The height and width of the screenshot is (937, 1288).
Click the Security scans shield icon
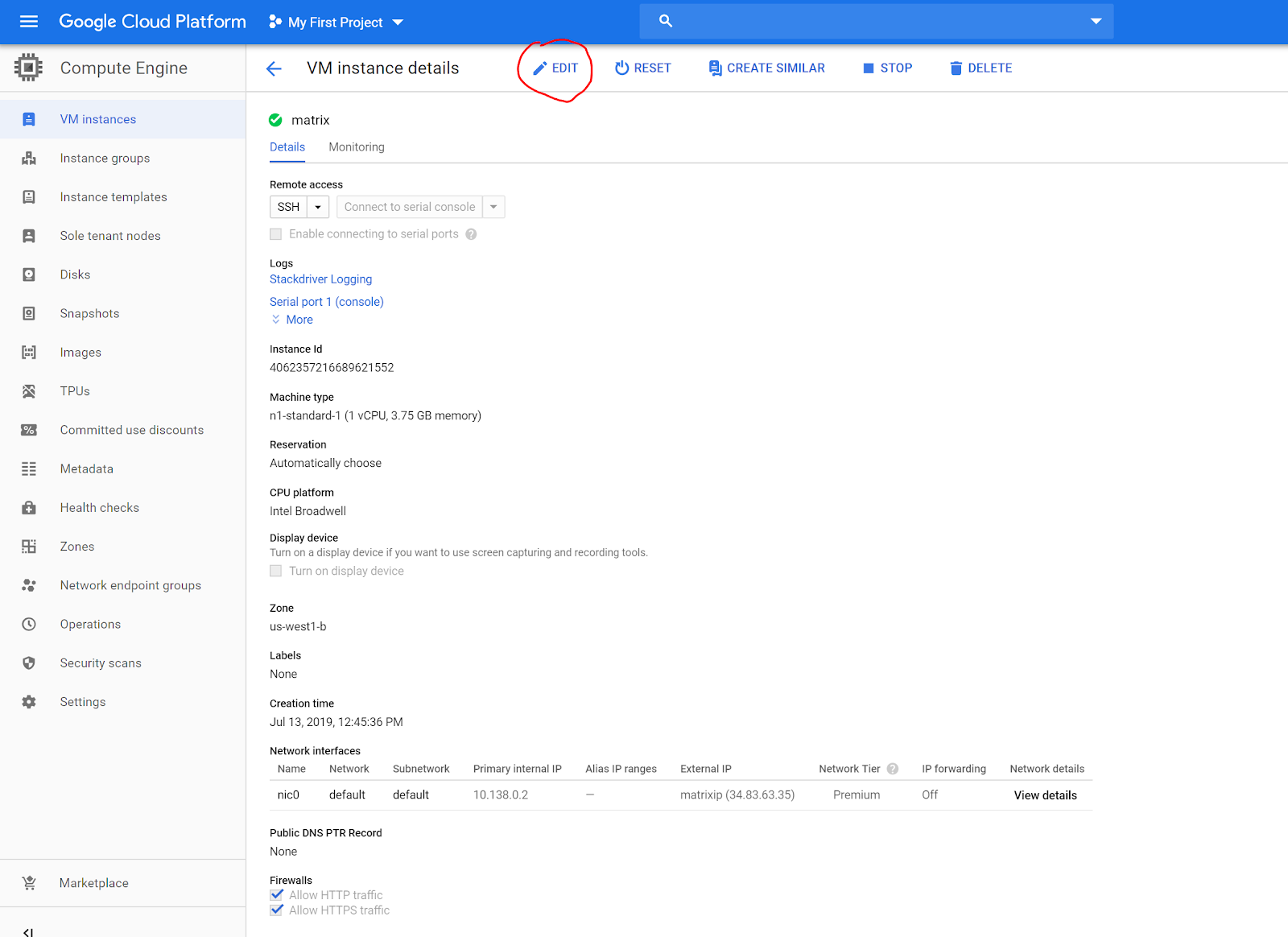point(29,663)
